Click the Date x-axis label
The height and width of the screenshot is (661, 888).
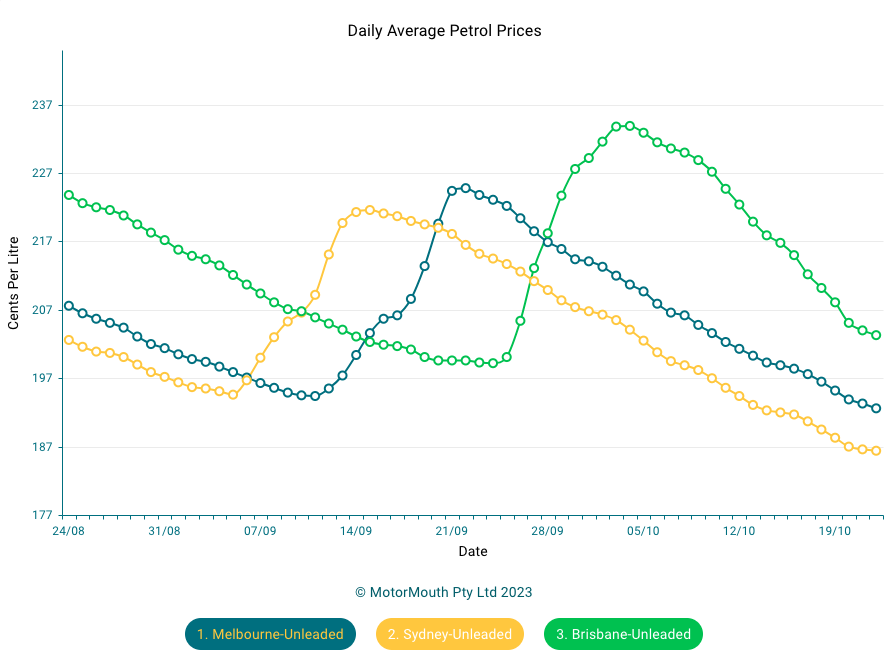[x=473, y=551]
